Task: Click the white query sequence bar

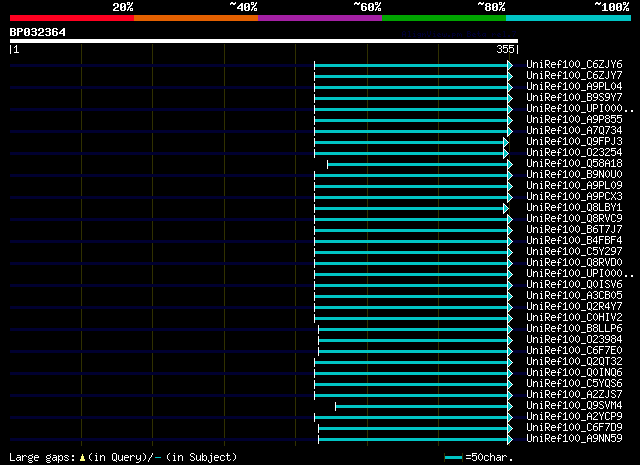Action: point(264,41)
